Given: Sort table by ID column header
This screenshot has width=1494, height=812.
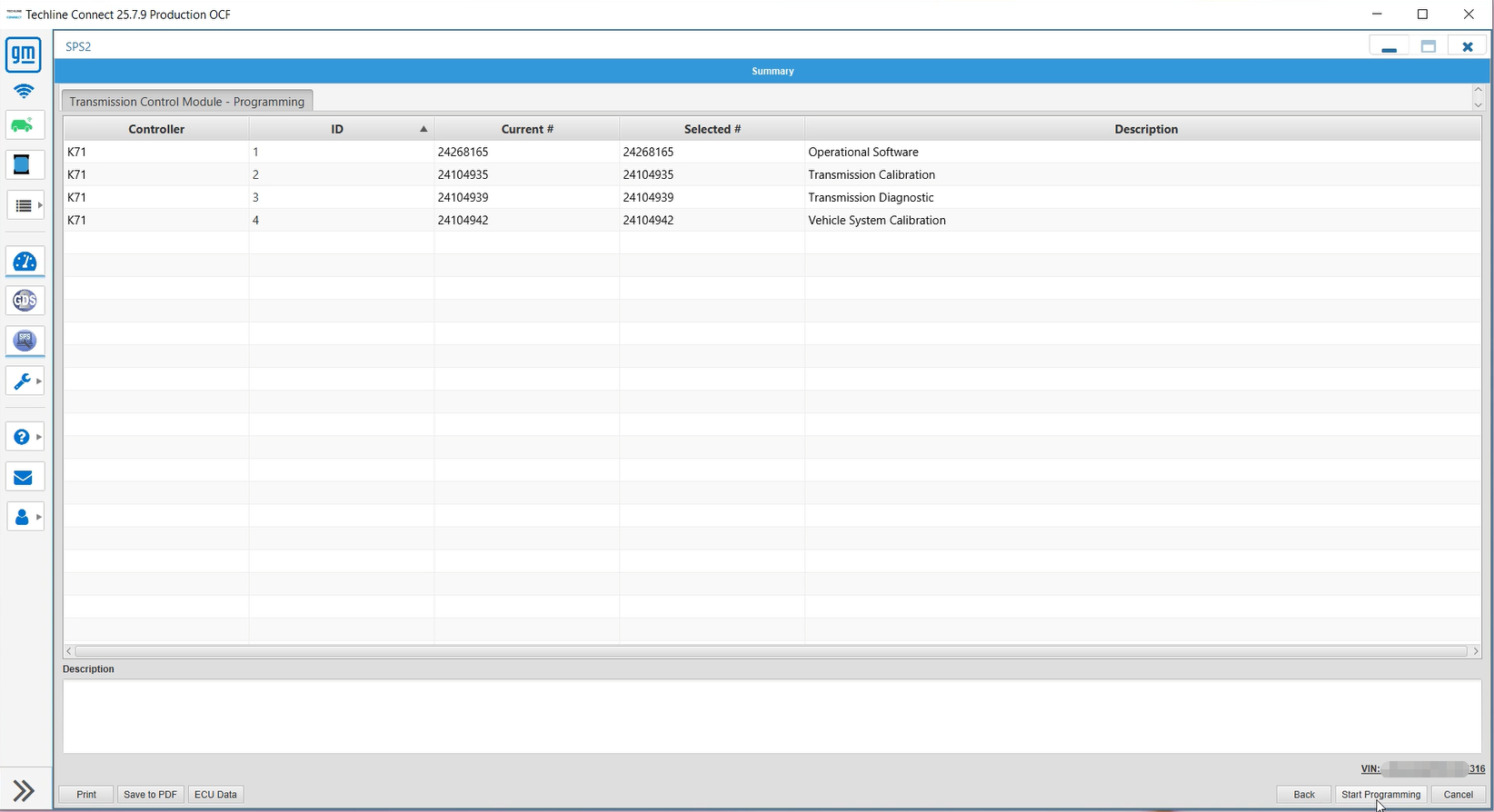Looking at the screenshot, I should tap(337, 129).
